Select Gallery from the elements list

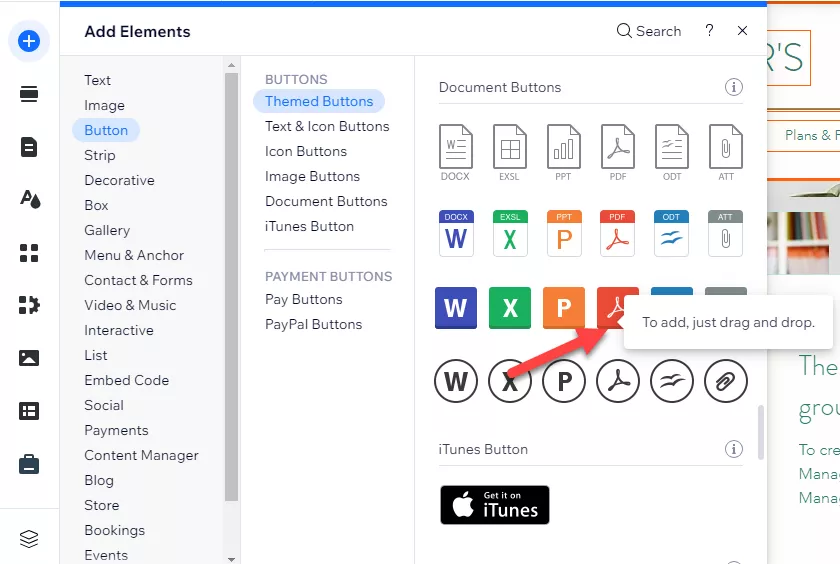tap(107, 230)
